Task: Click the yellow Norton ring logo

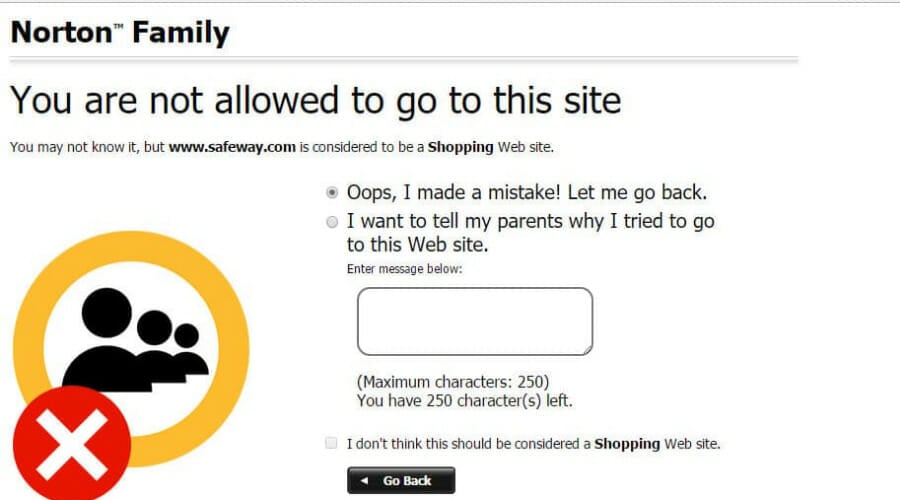Action: click(x=131, y=348)
